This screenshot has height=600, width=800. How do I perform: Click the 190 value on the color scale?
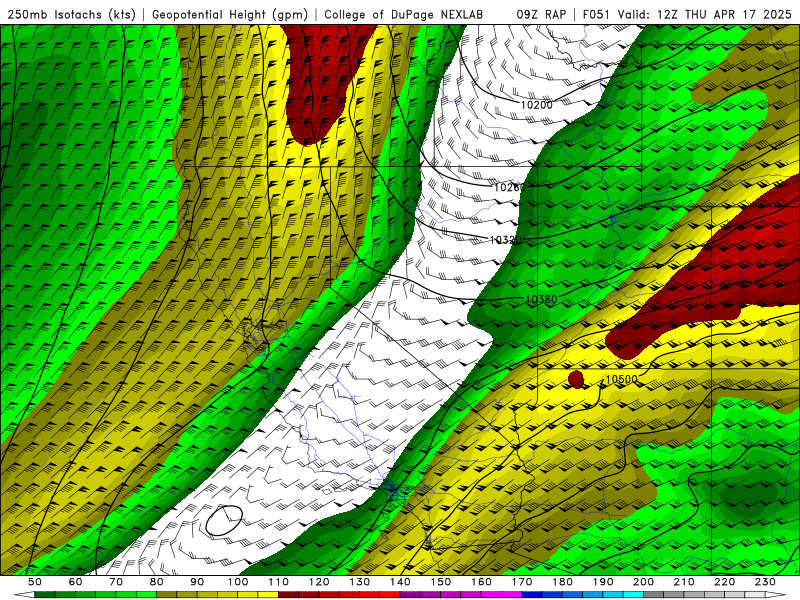[x=603, y=582]
